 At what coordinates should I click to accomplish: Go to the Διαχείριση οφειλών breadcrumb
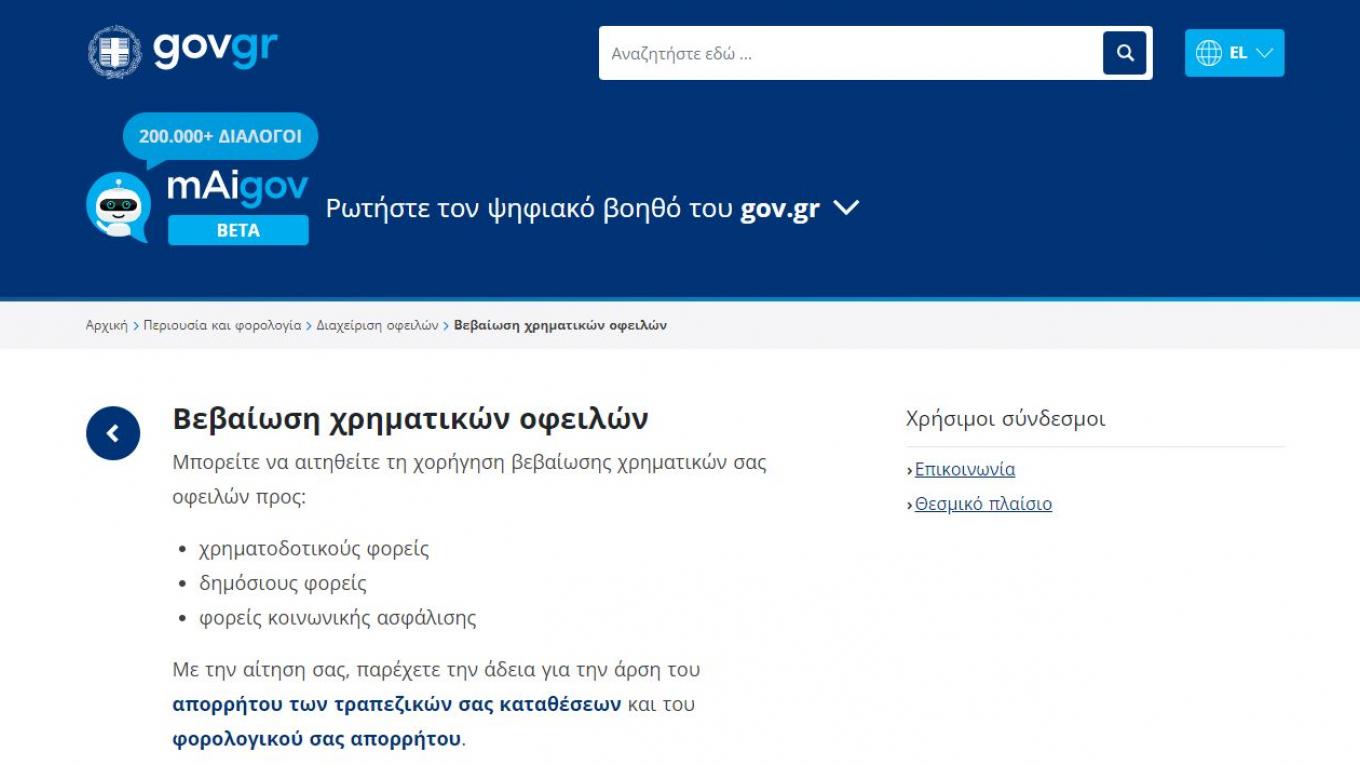(x=377, y=325)
